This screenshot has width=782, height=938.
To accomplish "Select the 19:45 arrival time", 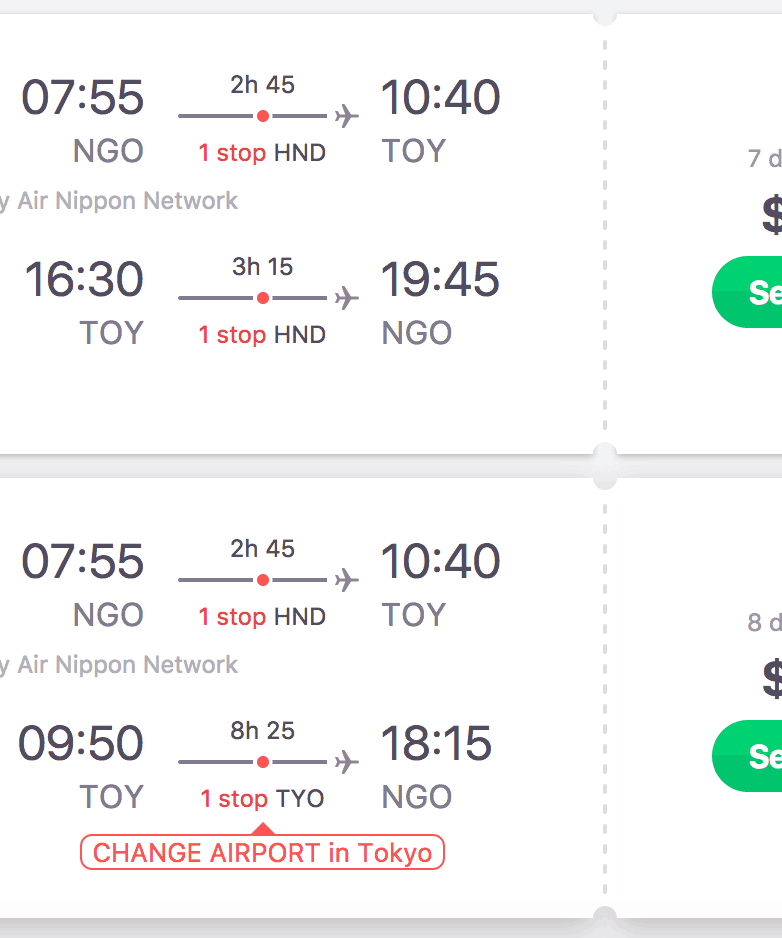I will click(440, 279).
